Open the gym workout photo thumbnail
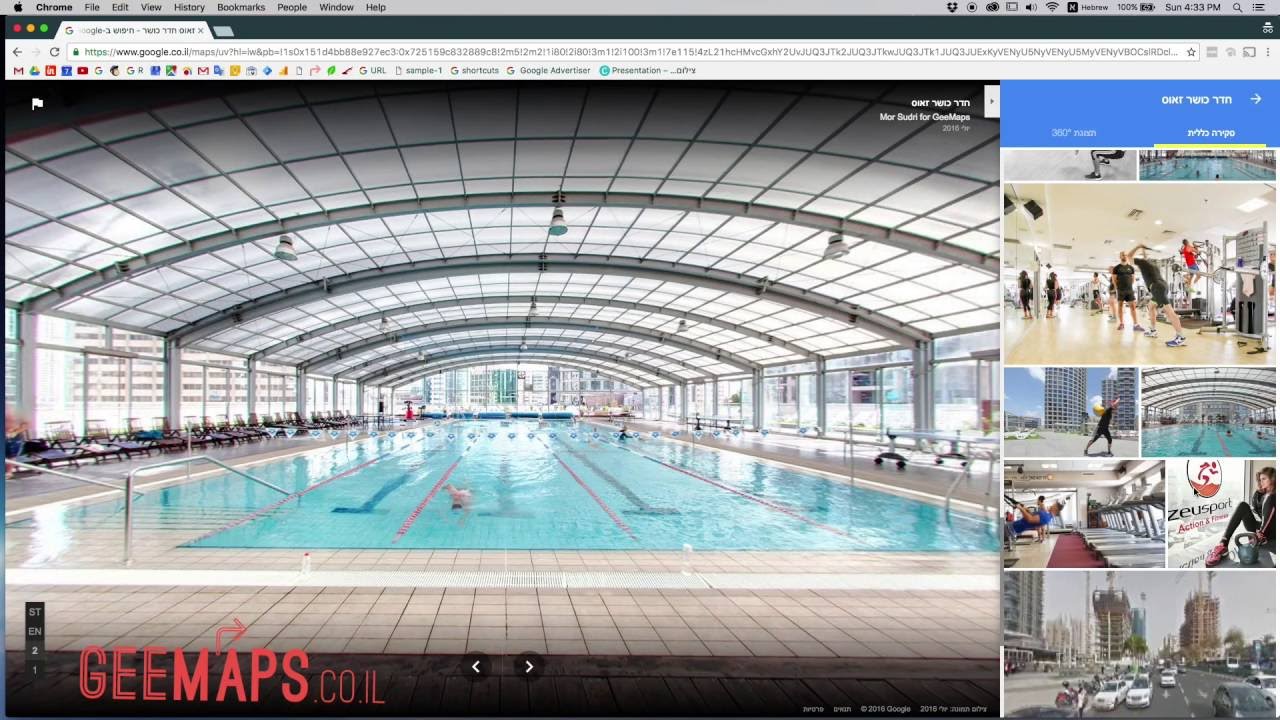The height and width of the screenshot is (720, 1280). pyautogui.click(x=1139, y=274)
